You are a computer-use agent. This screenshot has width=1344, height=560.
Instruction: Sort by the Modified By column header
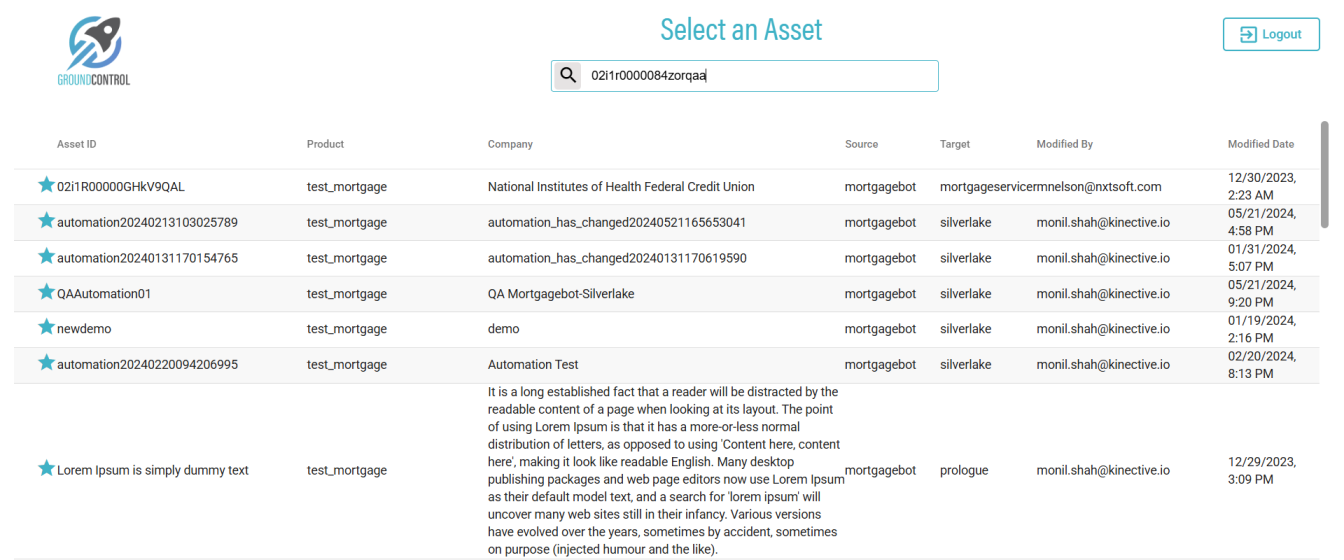1064,144
